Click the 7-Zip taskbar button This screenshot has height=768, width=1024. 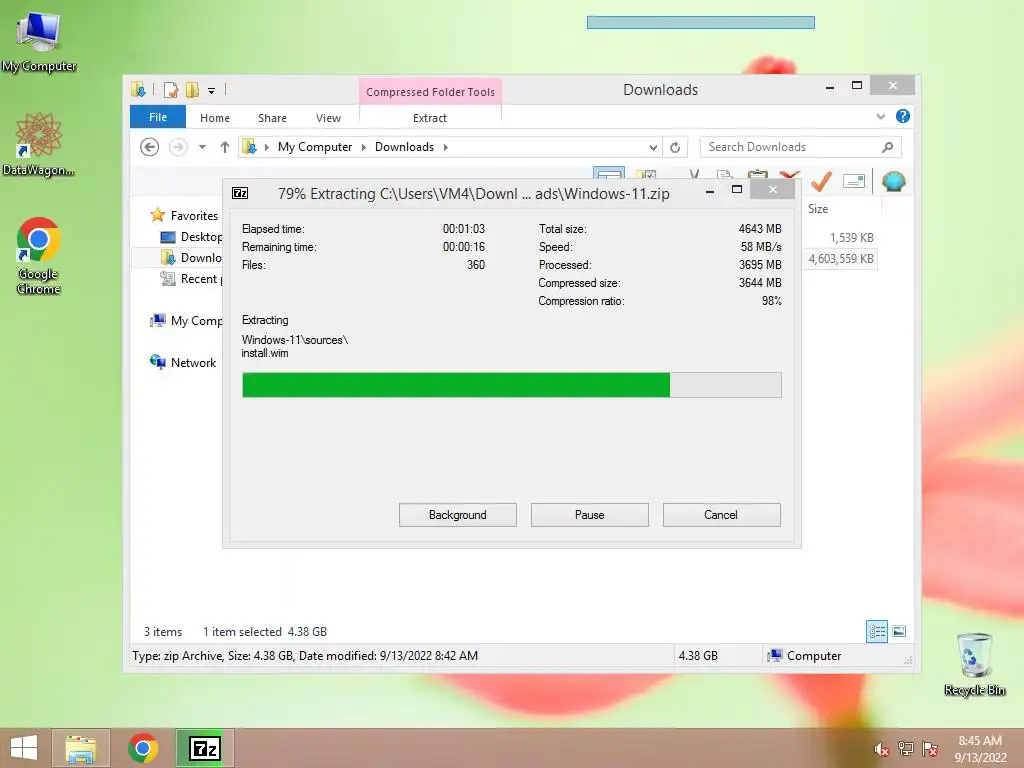(x=204, y=748)
